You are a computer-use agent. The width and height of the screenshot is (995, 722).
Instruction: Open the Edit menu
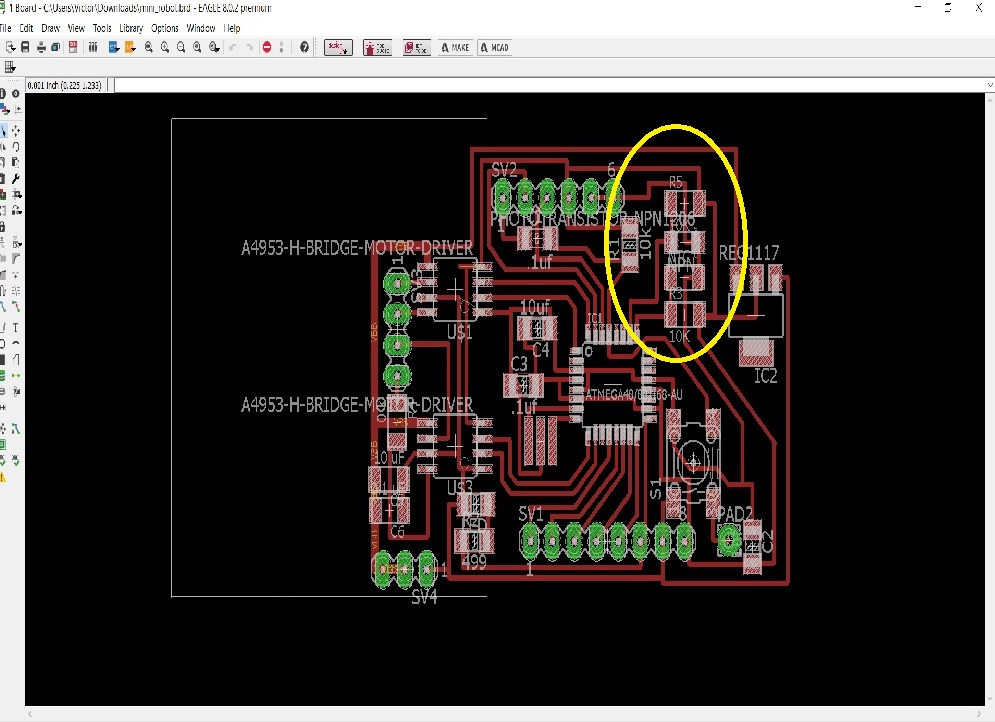tap(26, 28)
